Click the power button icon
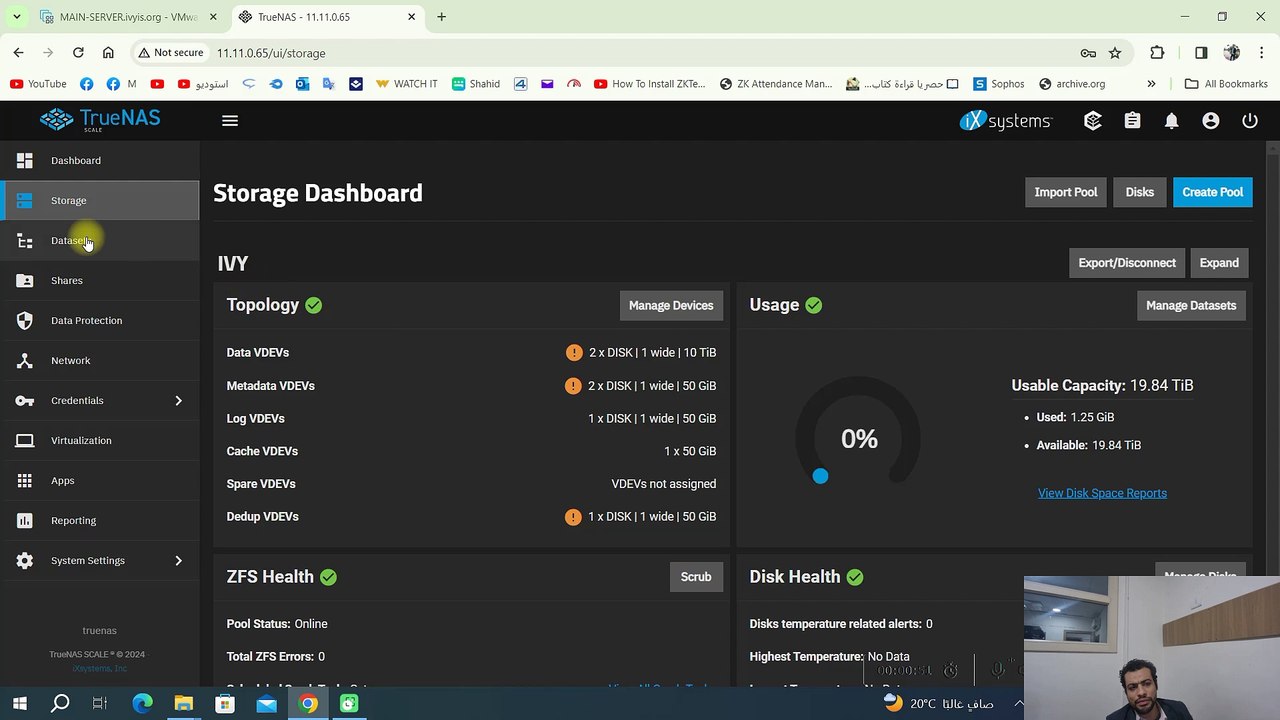 [1250, 120]
